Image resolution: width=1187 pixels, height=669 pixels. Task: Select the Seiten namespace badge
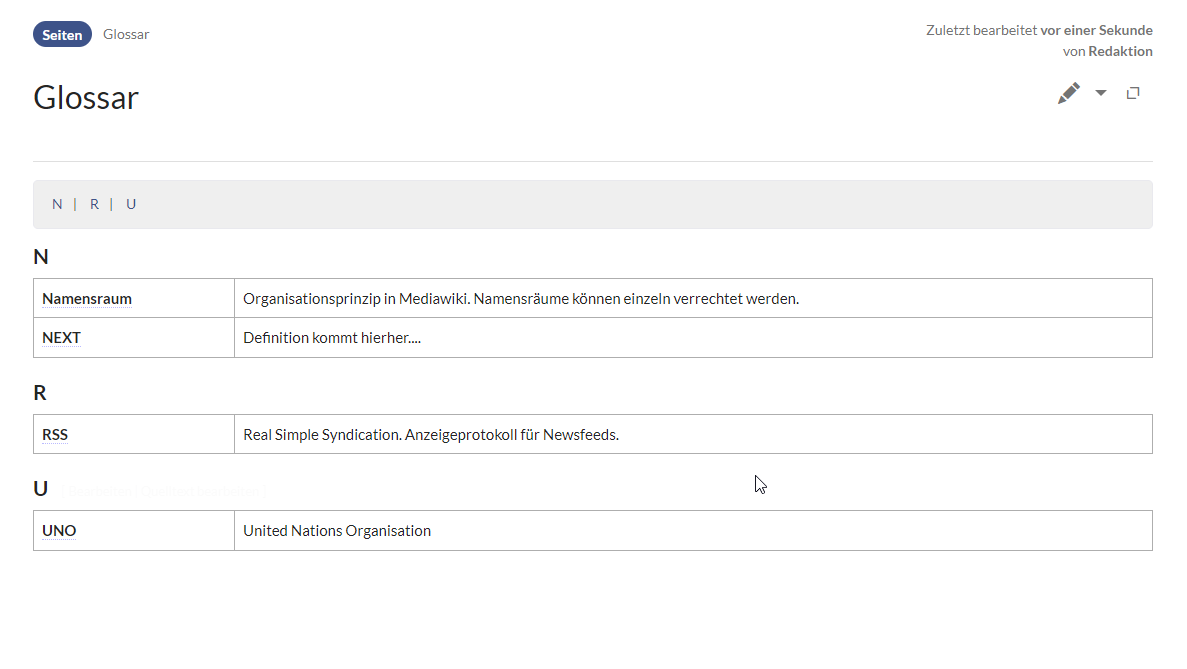[62, 34]
